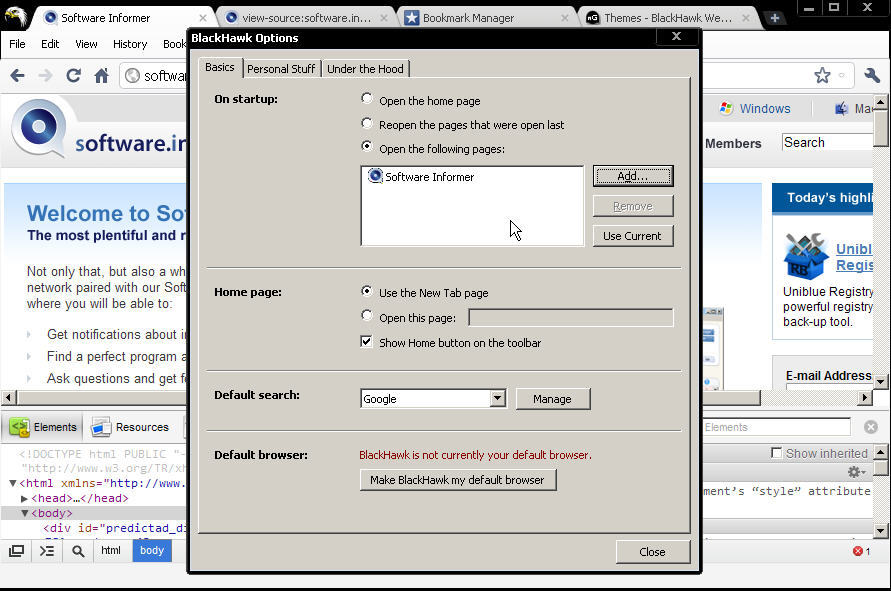Click the magnifier inspect-element icon
Image resolution: width=891 pixels, height=591 pixels.
(x=78, y=551)
